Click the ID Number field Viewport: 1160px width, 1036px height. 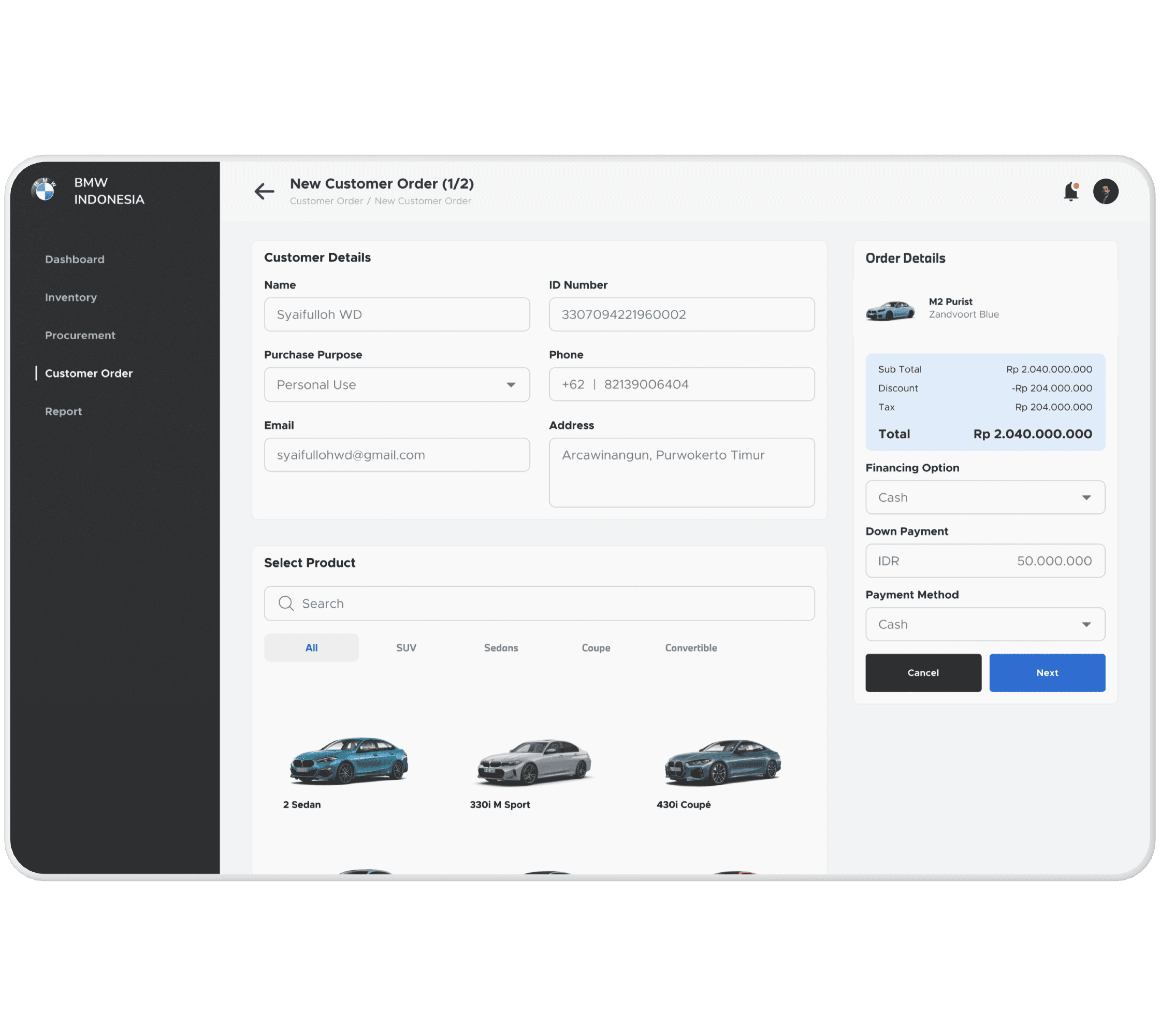click(682, 314)
